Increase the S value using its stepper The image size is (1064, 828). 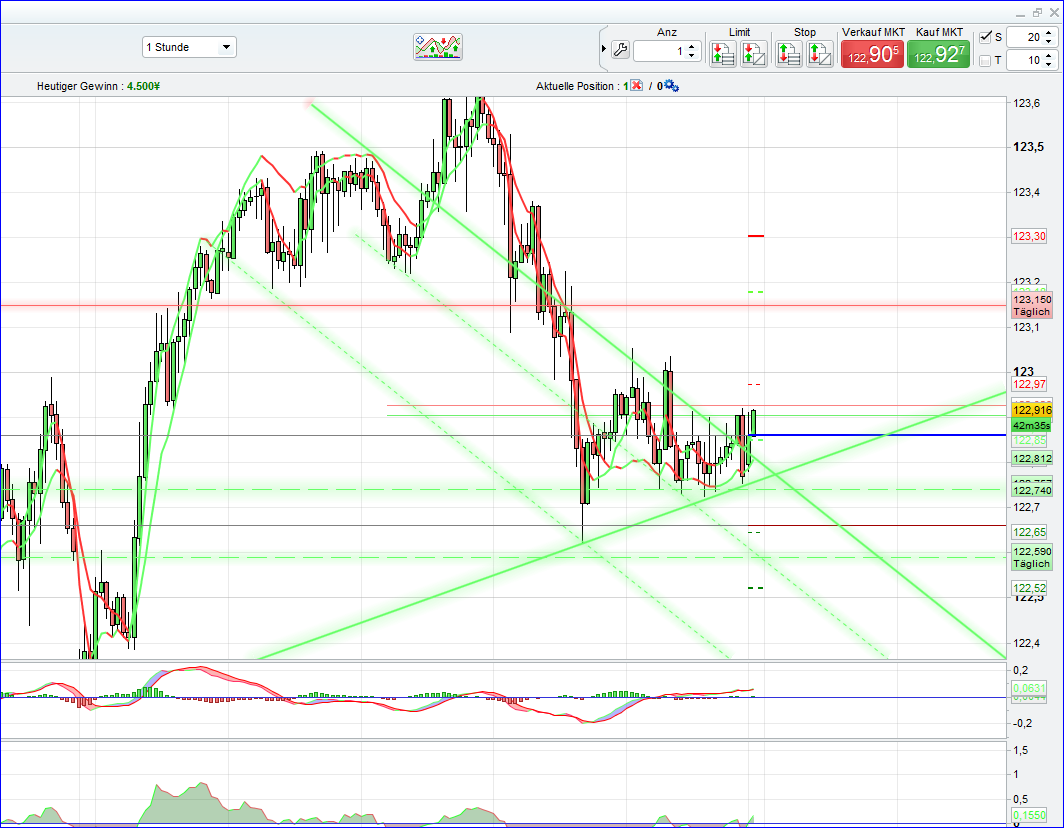click(1049, 32)
